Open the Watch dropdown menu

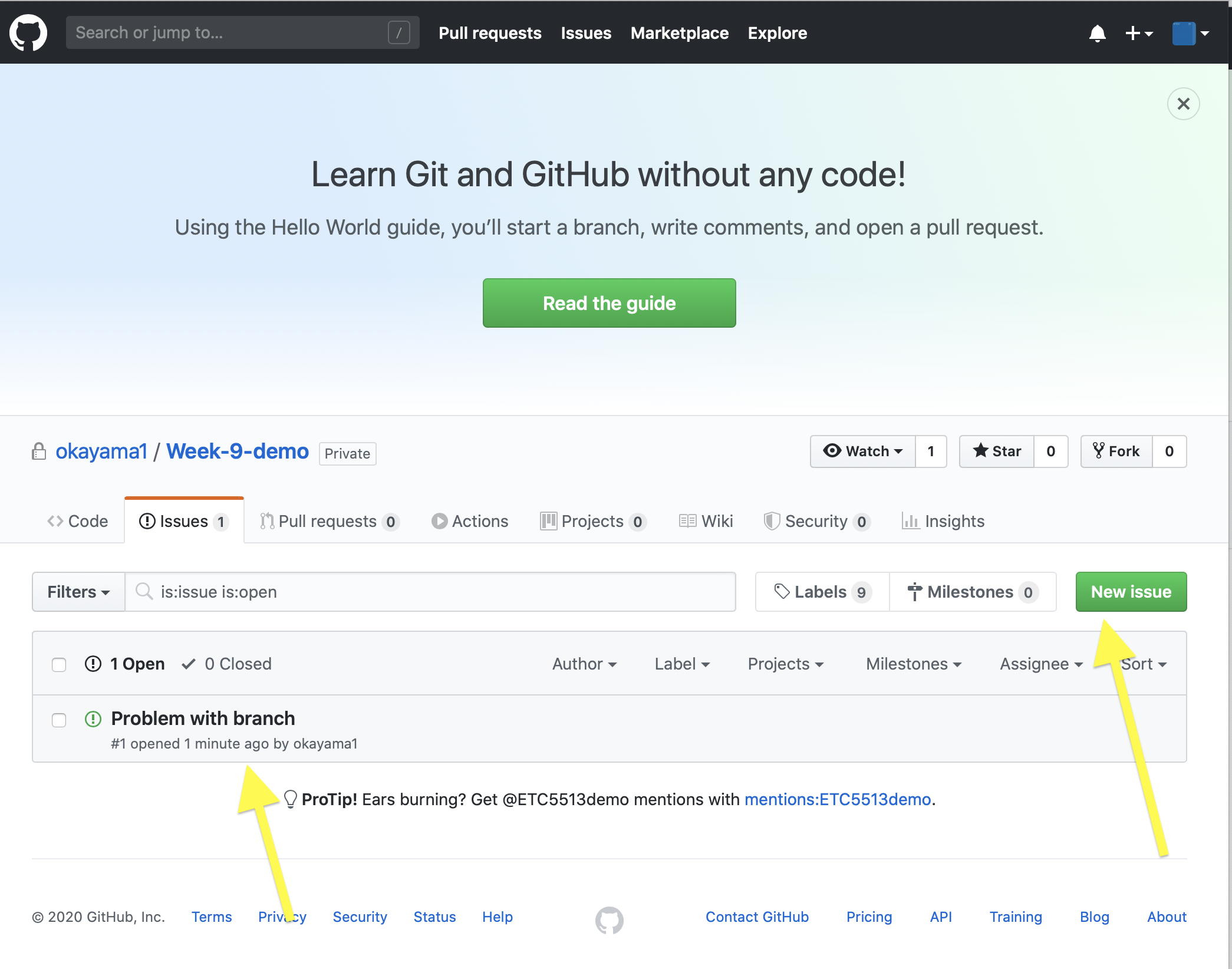pos(863,451)
